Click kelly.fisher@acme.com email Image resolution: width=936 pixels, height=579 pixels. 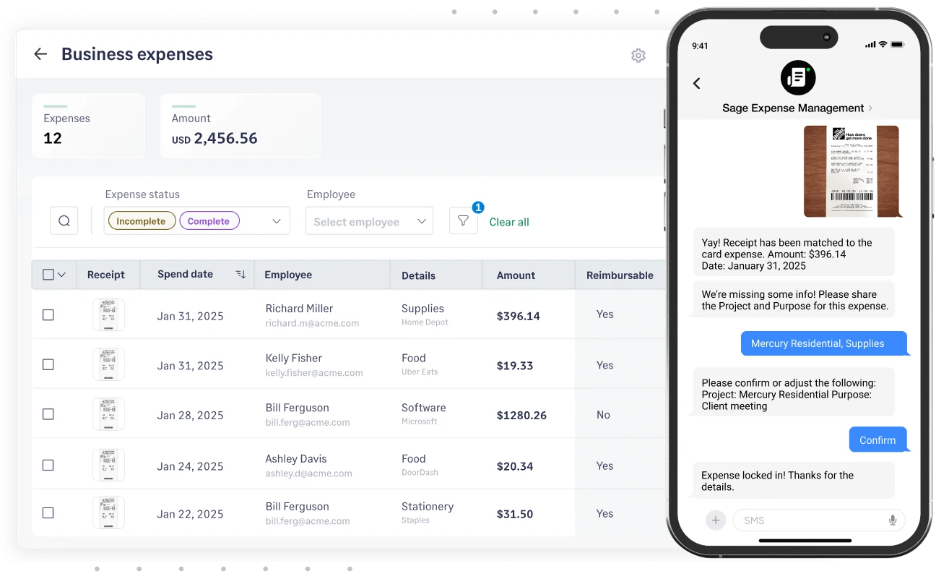(314, 372)
